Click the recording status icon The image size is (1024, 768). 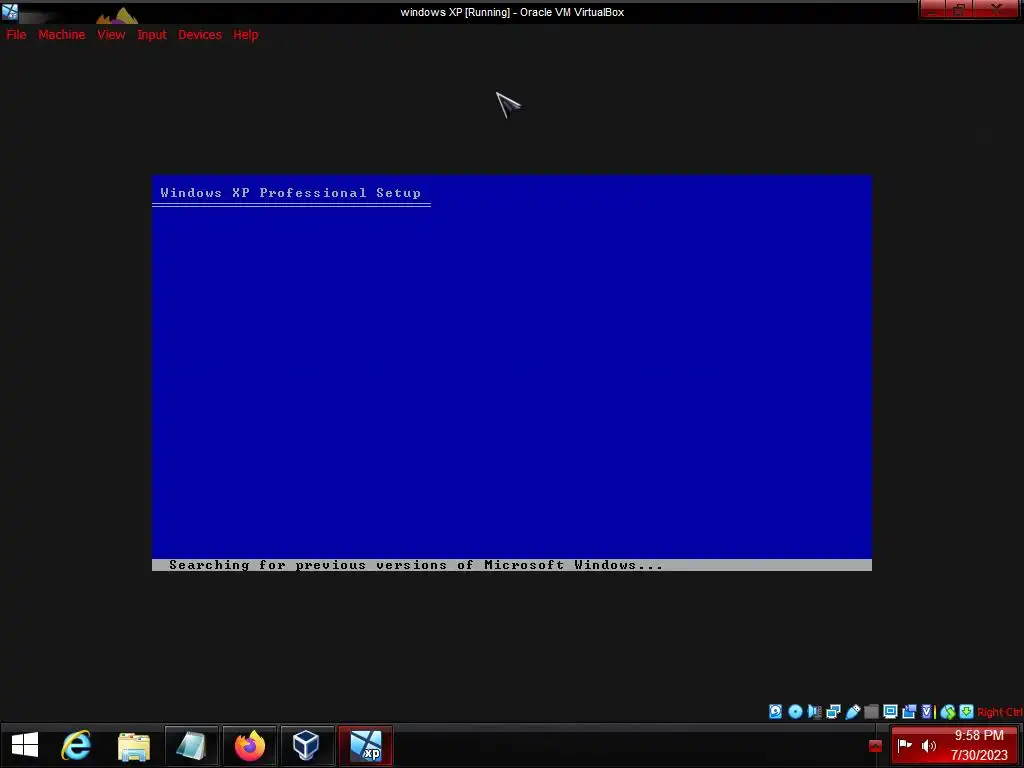point(908,712)
